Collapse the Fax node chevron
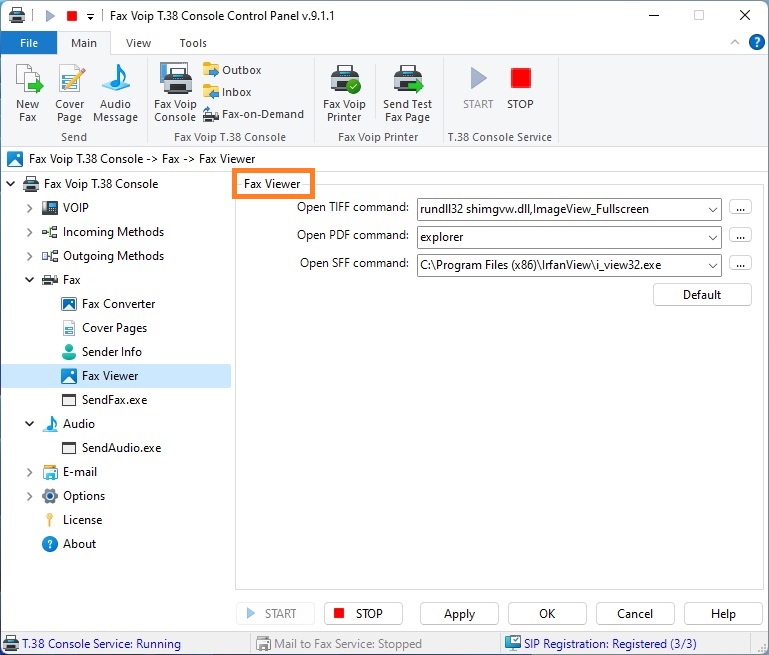The width and height of the screenshot is (769, 655). (x=29, y=279)
